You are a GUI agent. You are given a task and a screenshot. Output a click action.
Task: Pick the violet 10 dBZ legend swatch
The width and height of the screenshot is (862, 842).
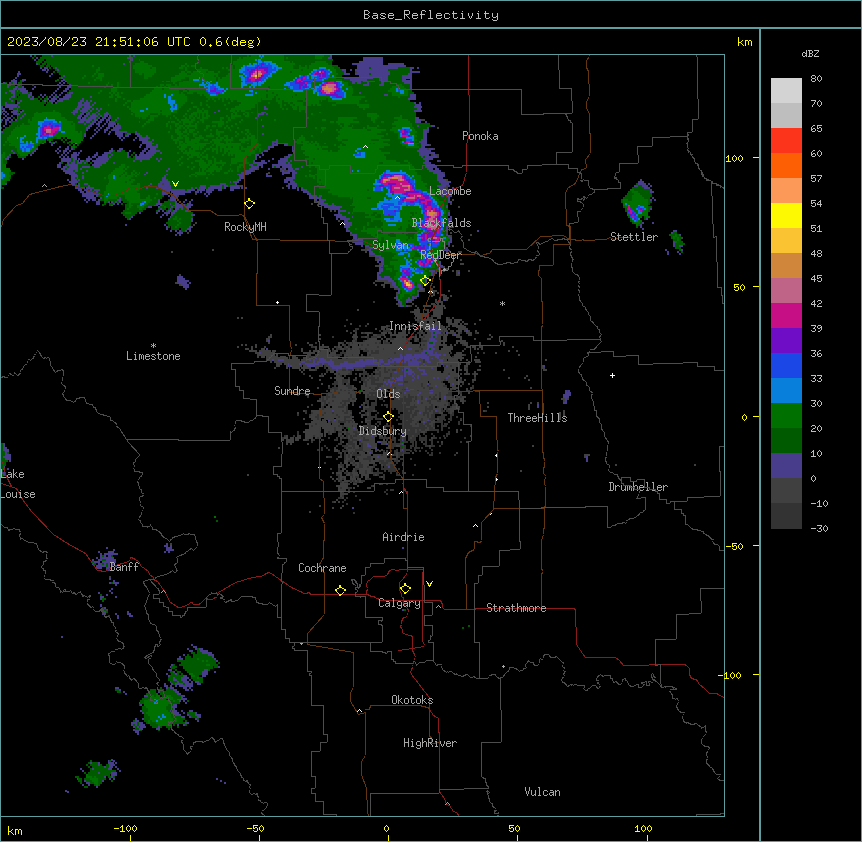[786, 466]
